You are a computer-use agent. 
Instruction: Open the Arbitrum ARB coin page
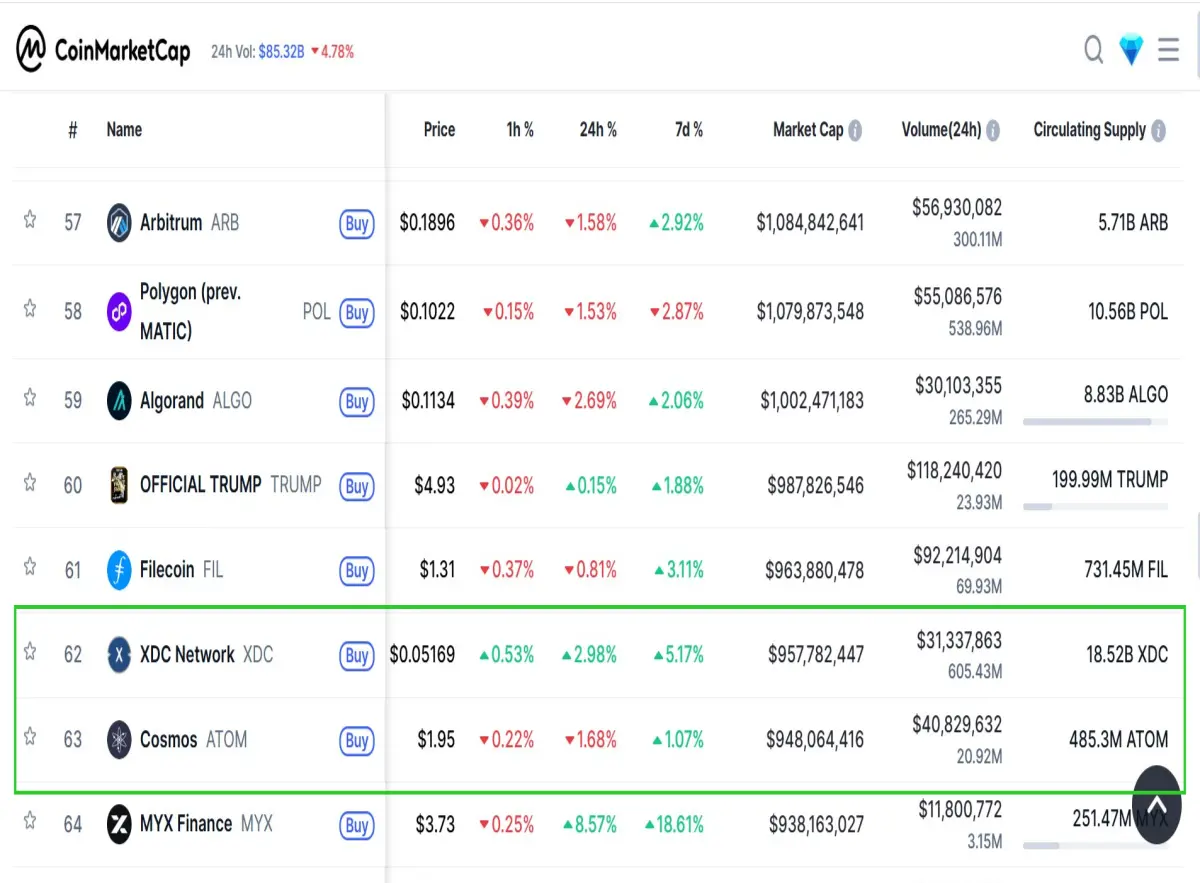(189, 222)
